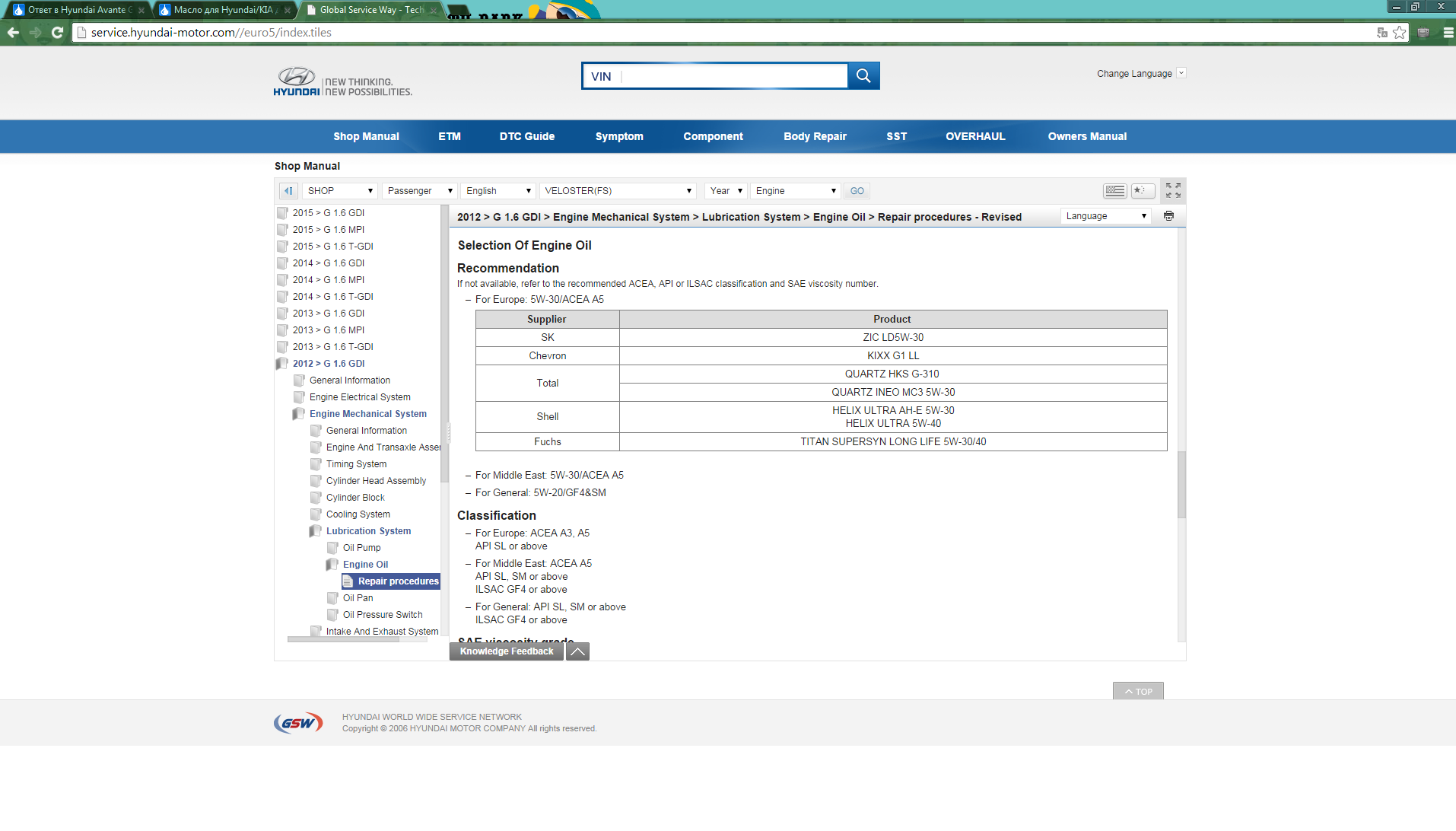Open the Body Repair menu
This screenshot has height=831, width=1456.
coord(815,136)
